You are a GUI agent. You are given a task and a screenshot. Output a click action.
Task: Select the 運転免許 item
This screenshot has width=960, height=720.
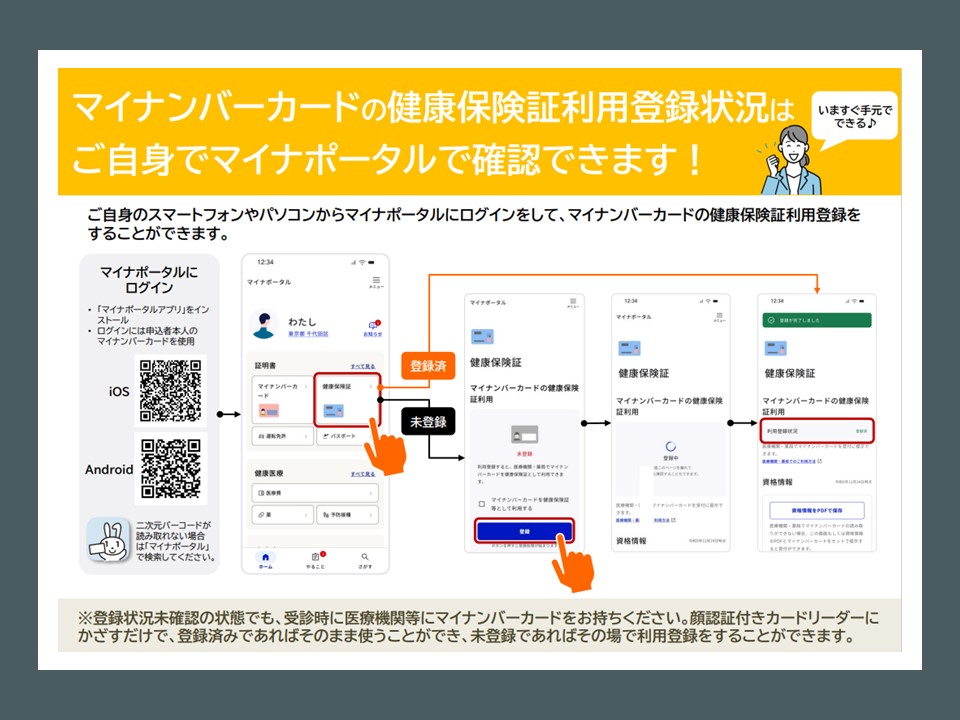tap(280, 437)
